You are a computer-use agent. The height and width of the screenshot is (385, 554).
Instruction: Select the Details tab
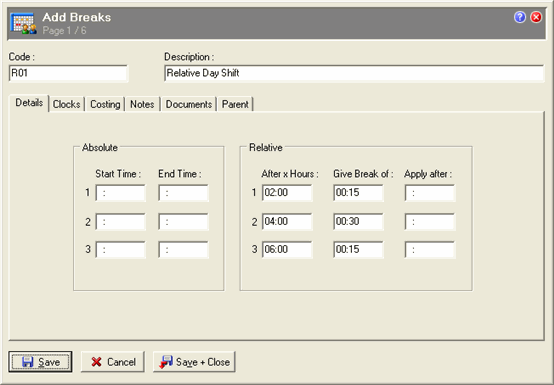point(29,103)
